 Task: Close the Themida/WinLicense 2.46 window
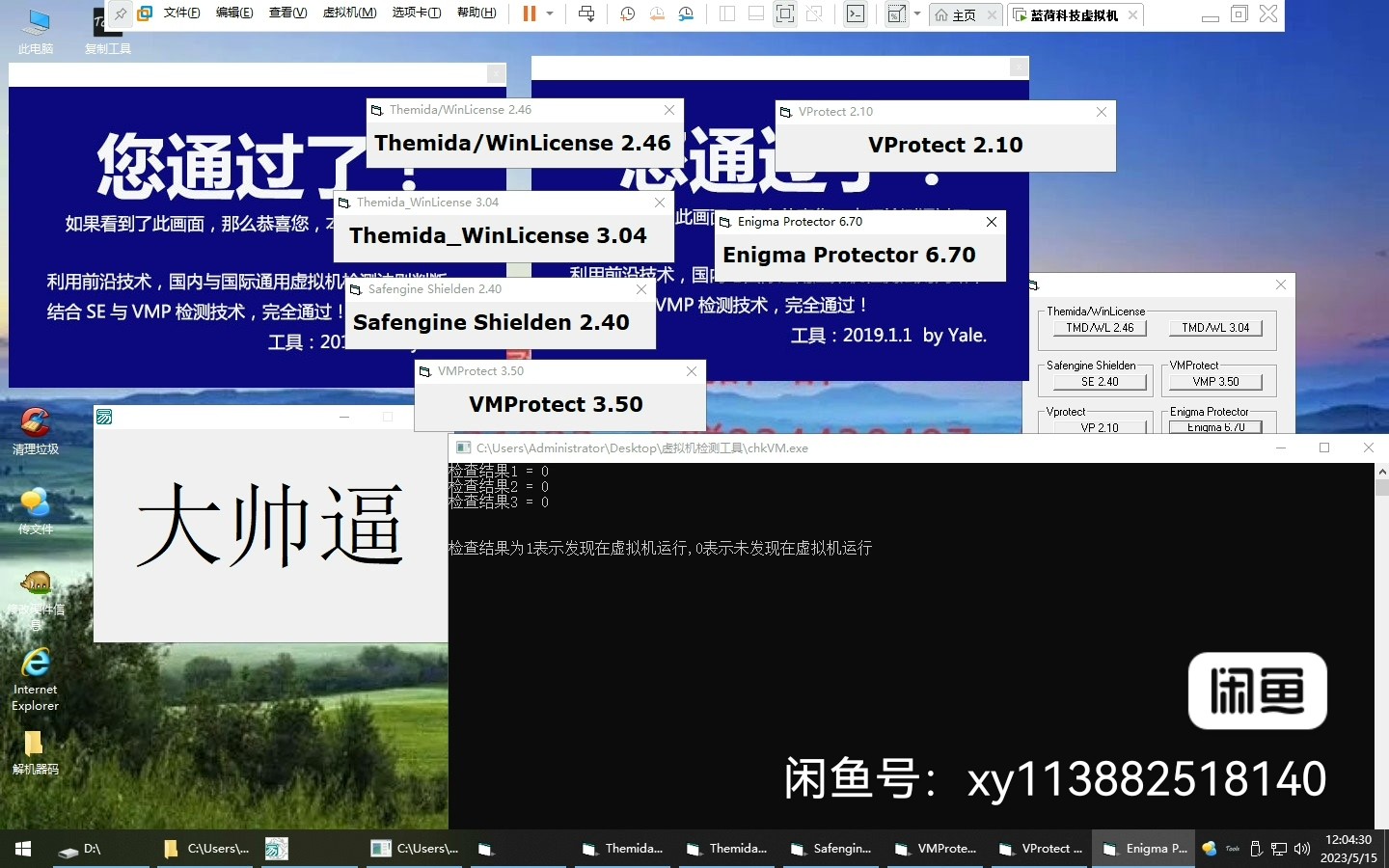point(669,110)
